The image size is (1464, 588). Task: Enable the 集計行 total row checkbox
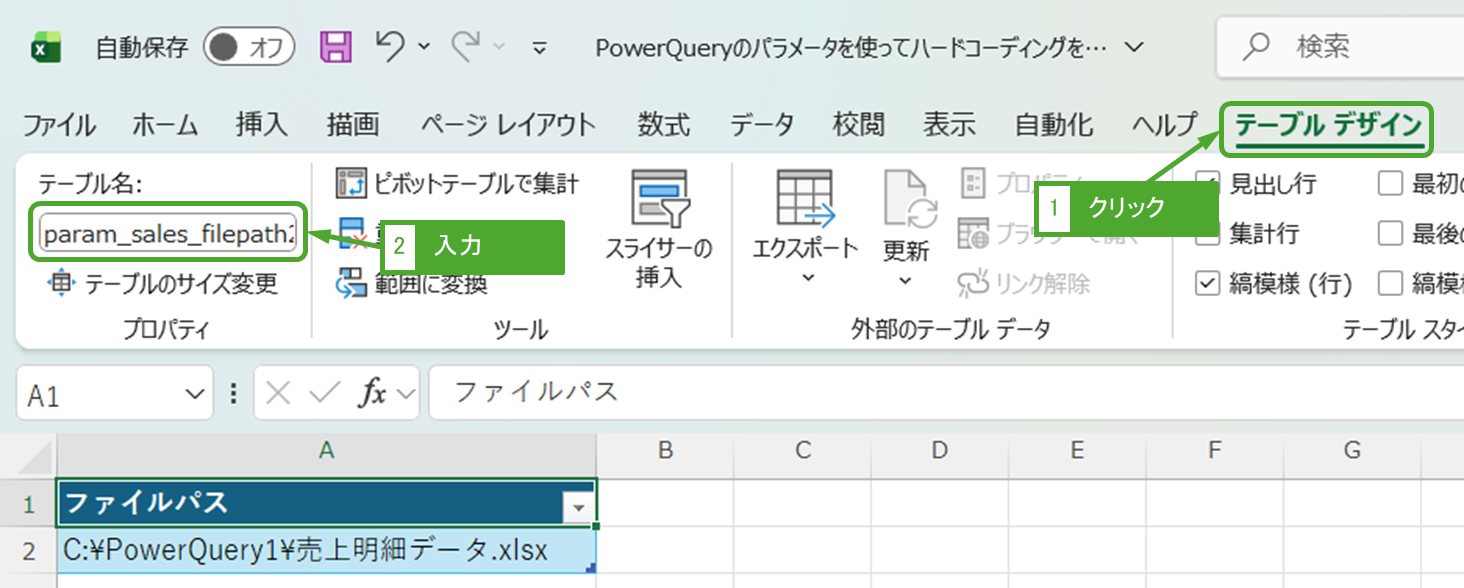coord(1208,234)
